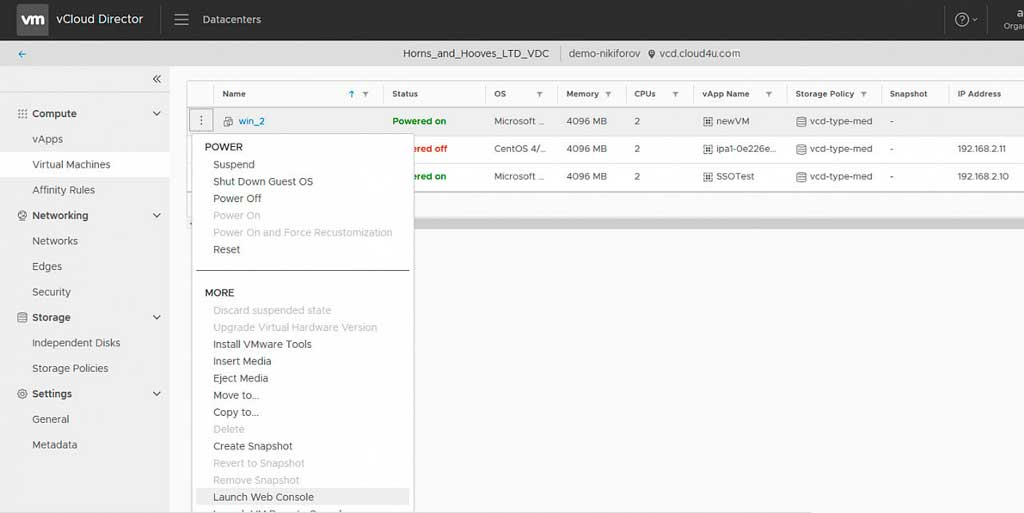
Task: Click the VMware vm logo
Action: [32, 20]
